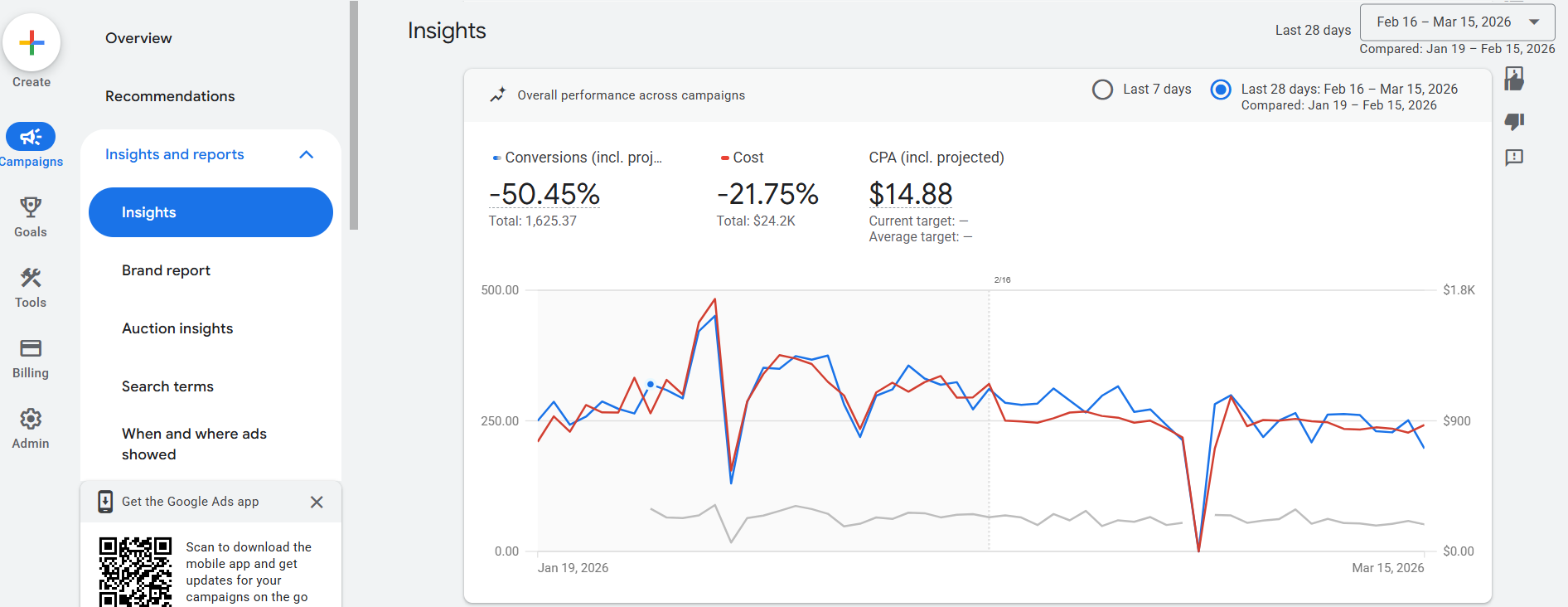Open the Campaigns megaphone icon
This screenshot has width=1568, height=607.
click(31, 137)
